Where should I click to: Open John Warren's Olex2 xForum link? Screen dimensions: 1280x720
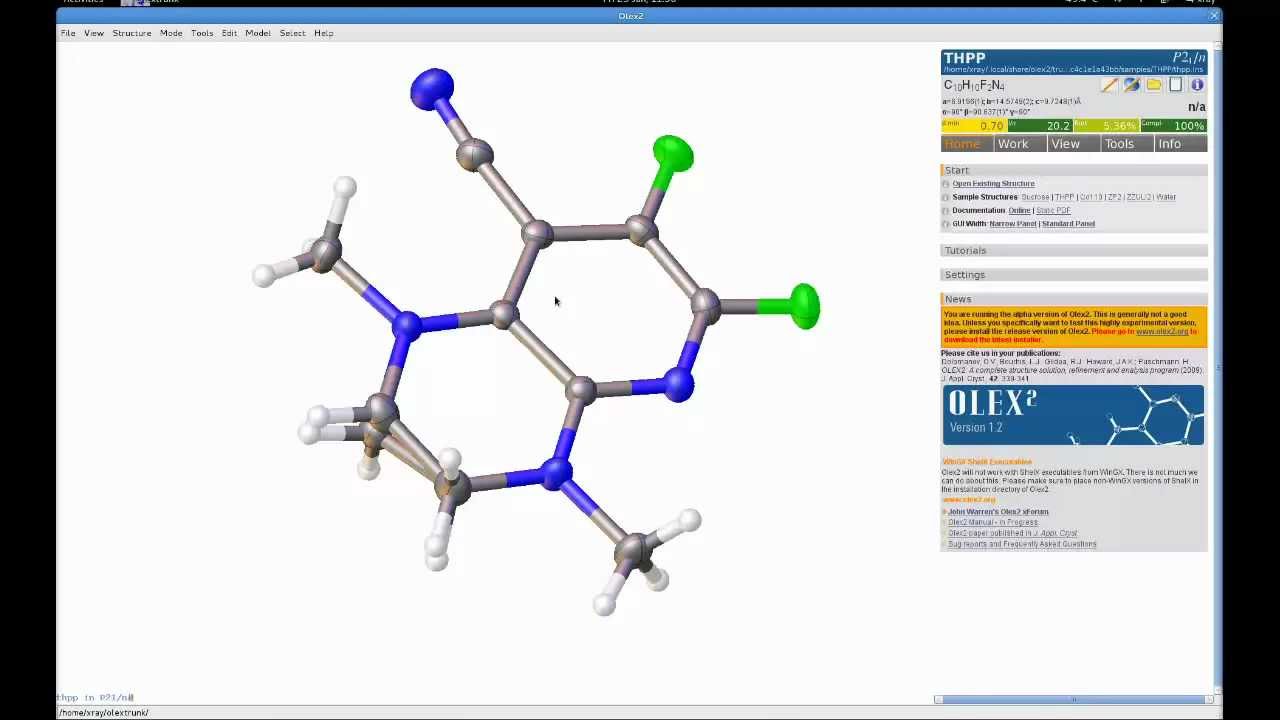(x=998, y=512)
